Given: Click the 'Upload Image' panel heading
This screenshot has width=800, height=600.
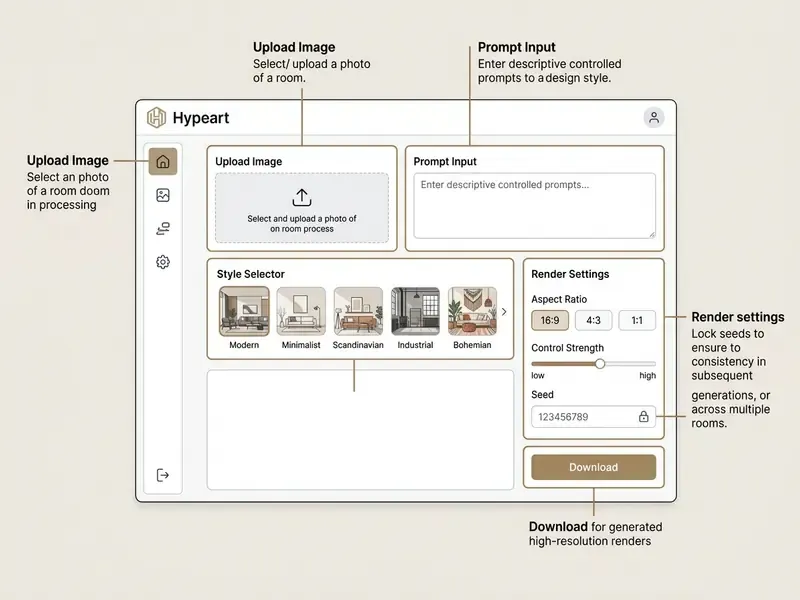Looking at the screenshot, I should [x=248, y=162].
